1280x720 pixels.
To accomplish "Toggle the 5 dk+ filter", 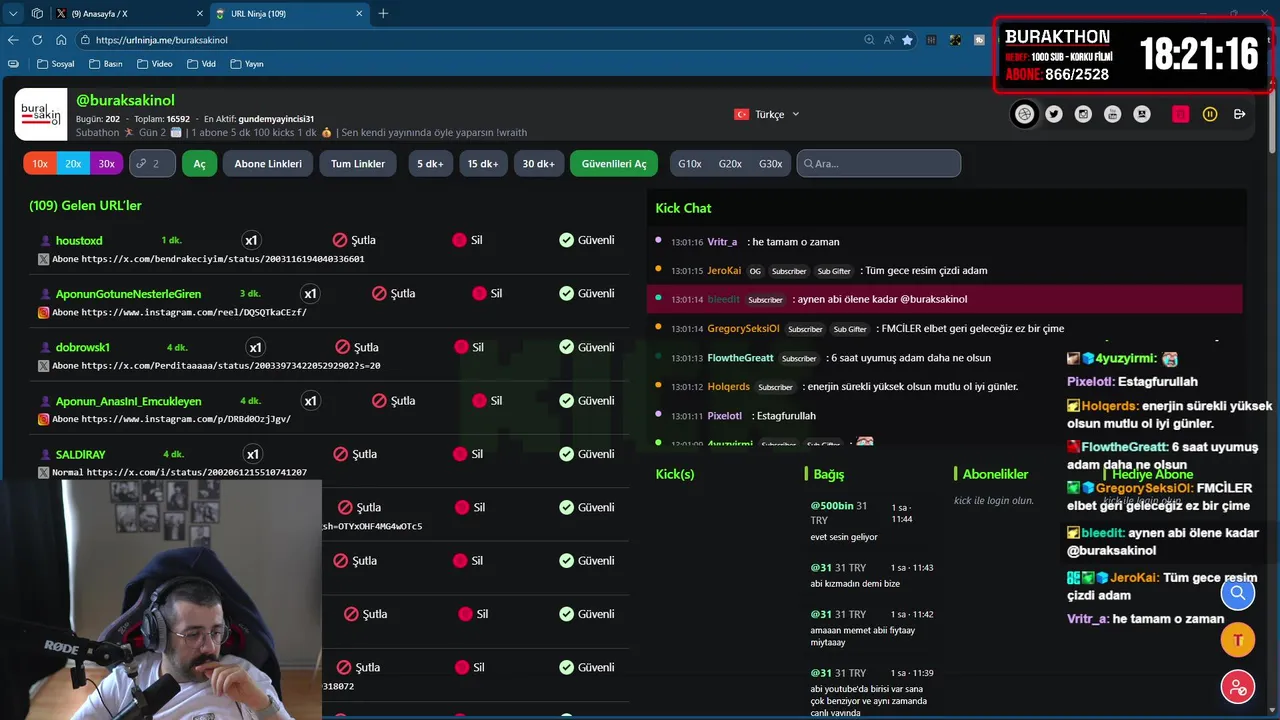I will (430, 163).
